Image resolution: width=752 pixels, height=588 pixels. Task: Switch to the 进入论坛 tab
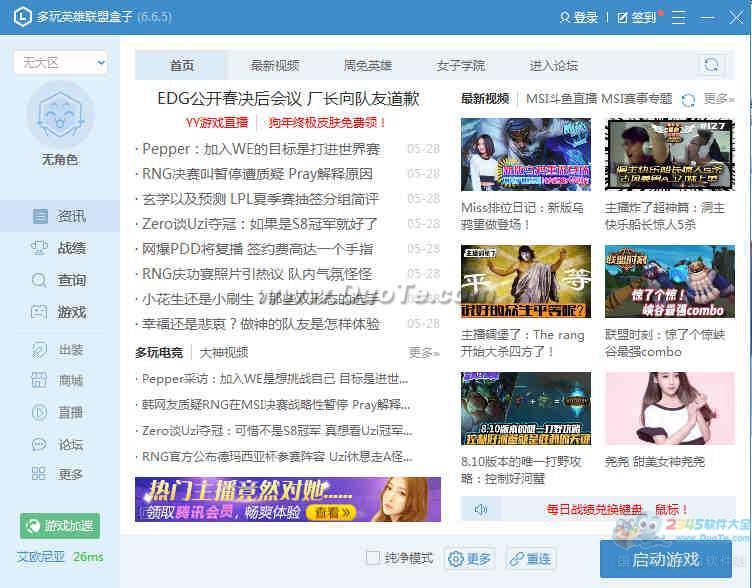click(553, 65)
